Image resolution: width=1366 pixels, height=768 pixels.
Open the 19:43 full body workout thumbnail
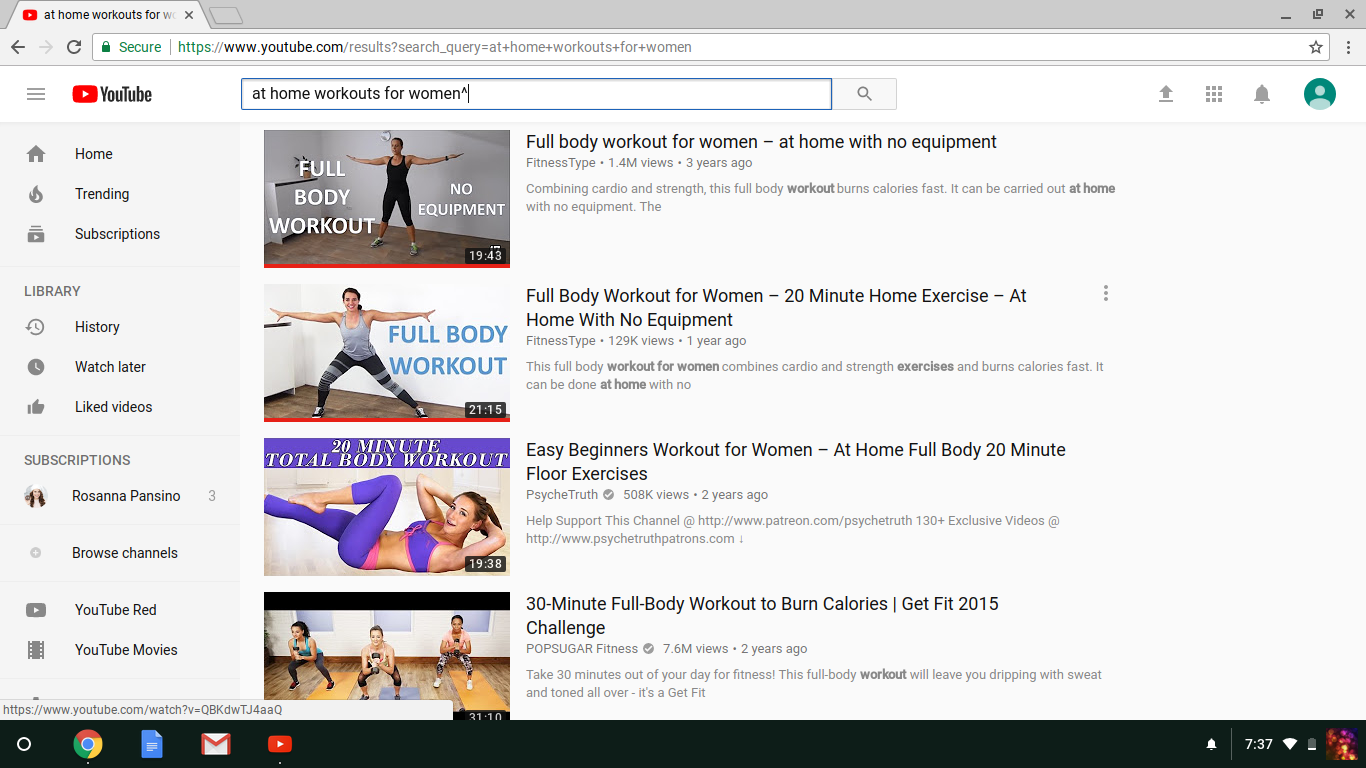click(x=387, y=199)
